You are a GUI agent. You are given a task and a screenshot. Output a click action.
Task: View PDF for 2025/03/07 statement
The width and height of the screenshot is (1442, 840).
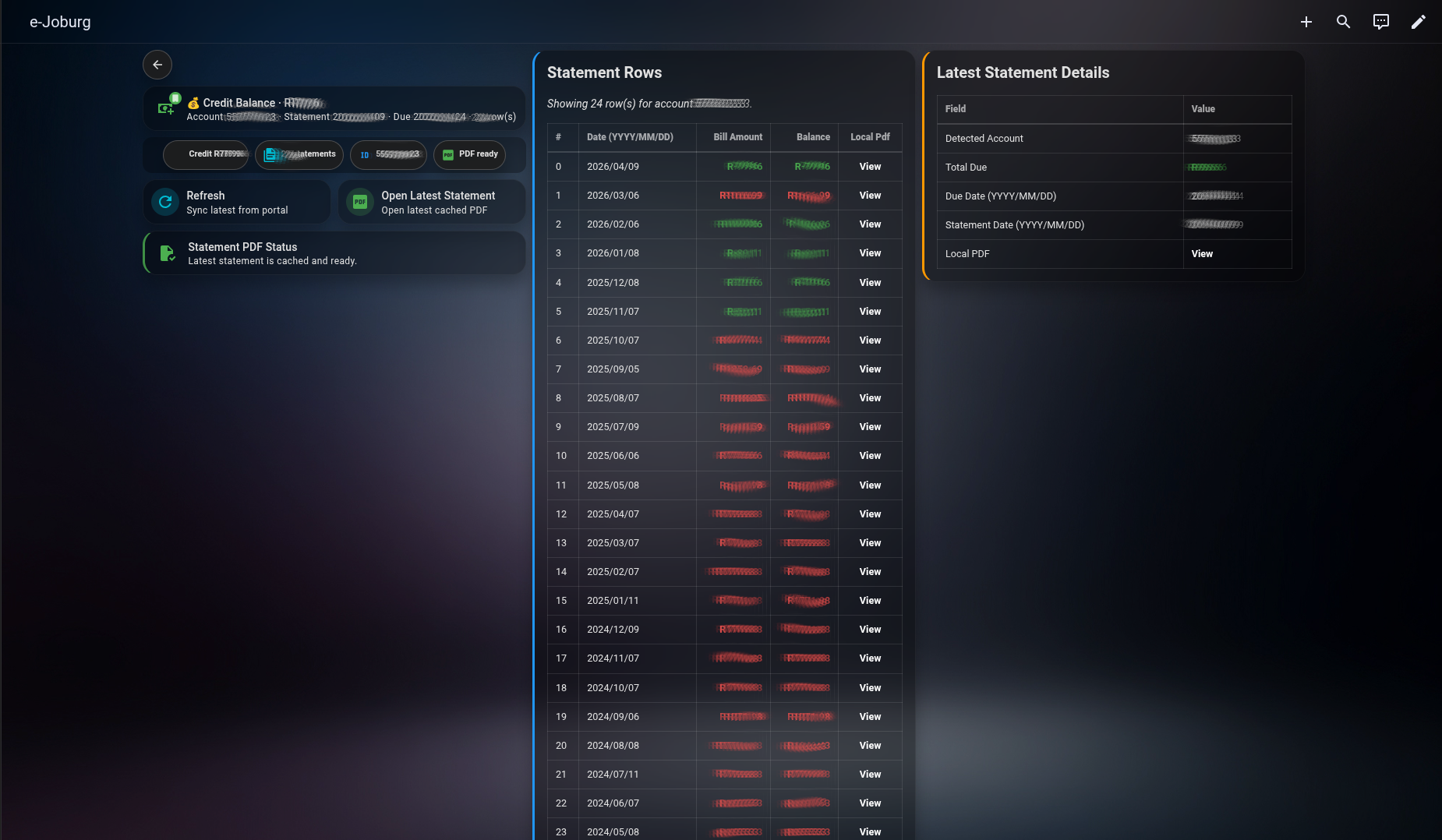coord(870,543)
